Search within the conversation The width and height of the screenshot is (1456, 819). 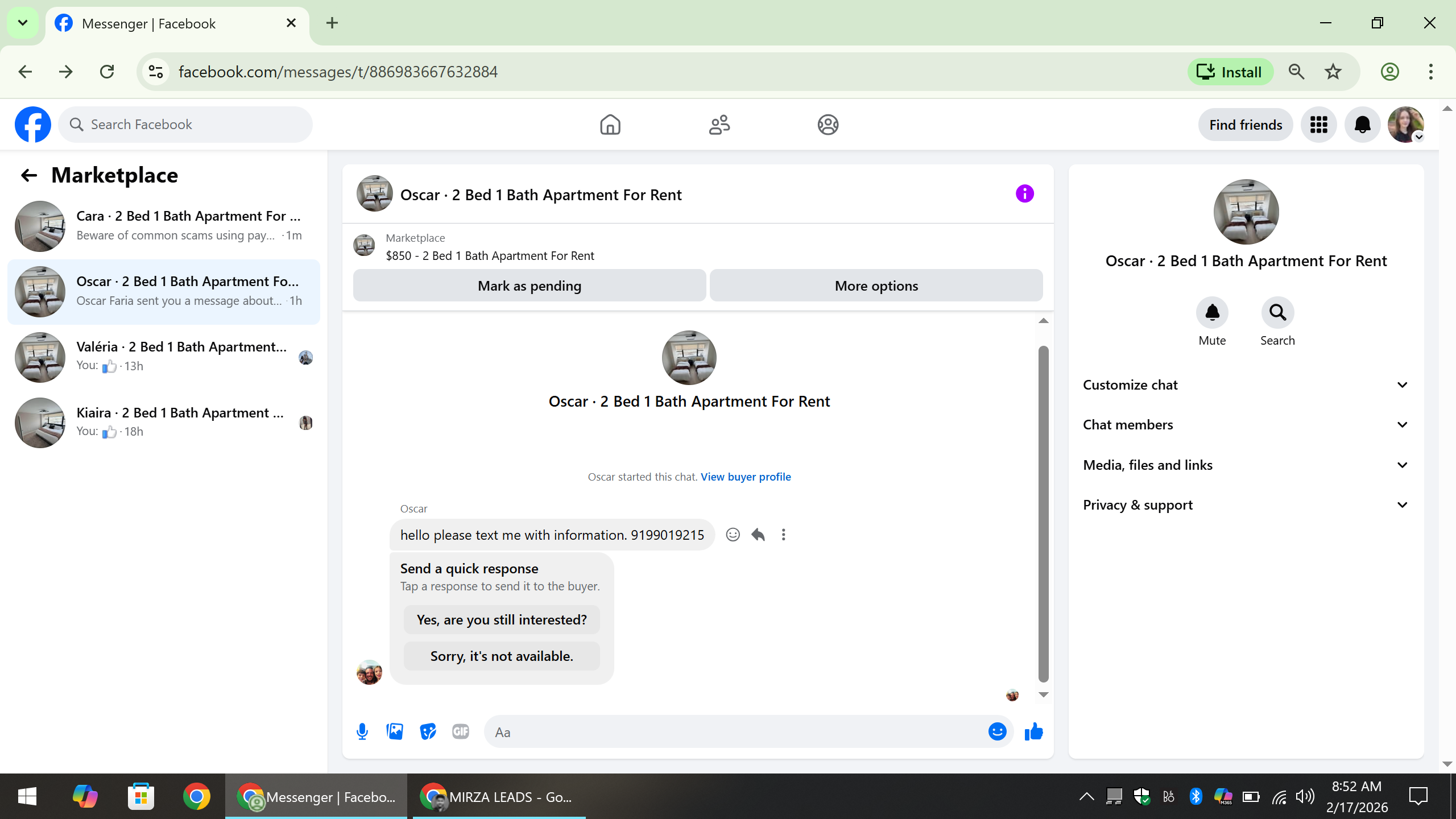click(x=1277, y=313)
